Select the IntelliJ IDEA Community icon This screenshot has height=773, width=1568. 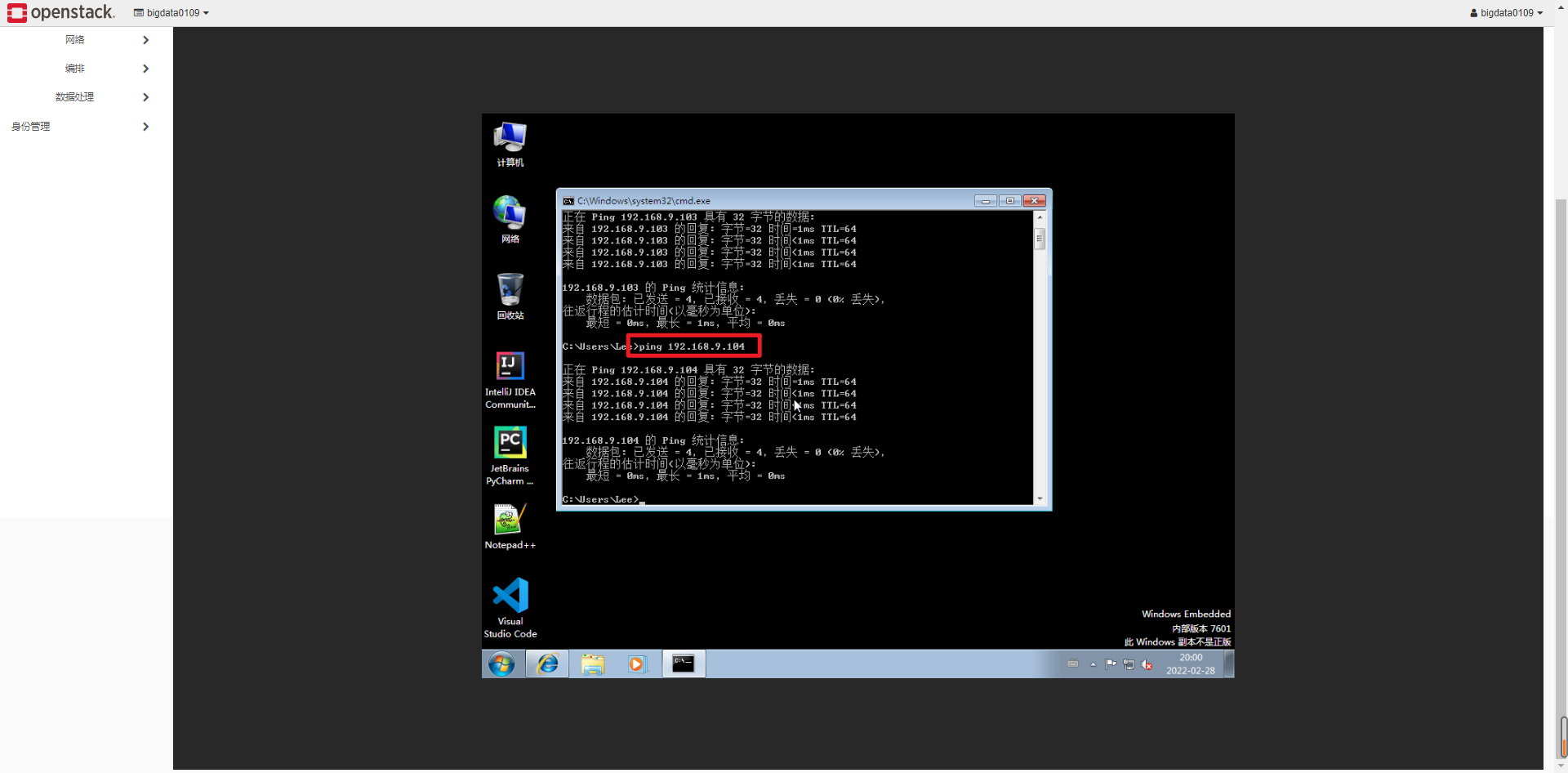pyautogui.click(x=510, y=380)
